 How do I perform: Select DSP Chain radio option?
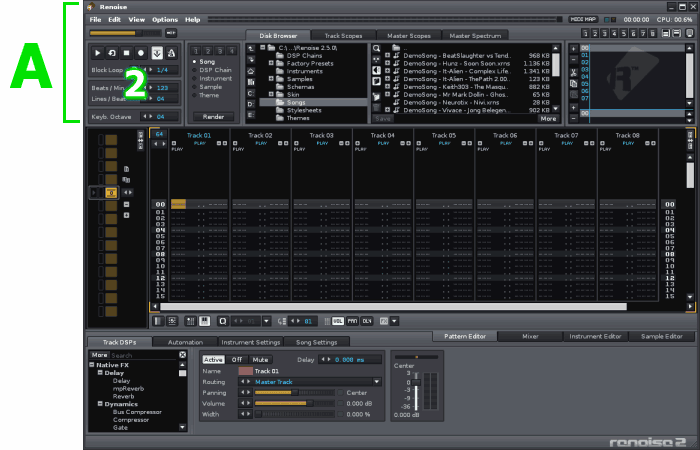click(212, 70)
